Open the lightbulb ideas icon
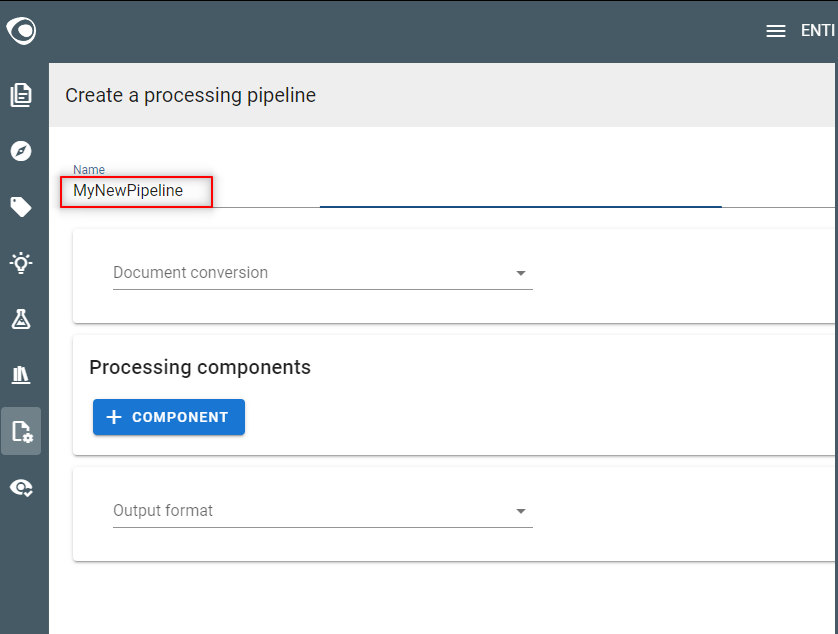The image size is (838, 634). [x=21, y=263]
